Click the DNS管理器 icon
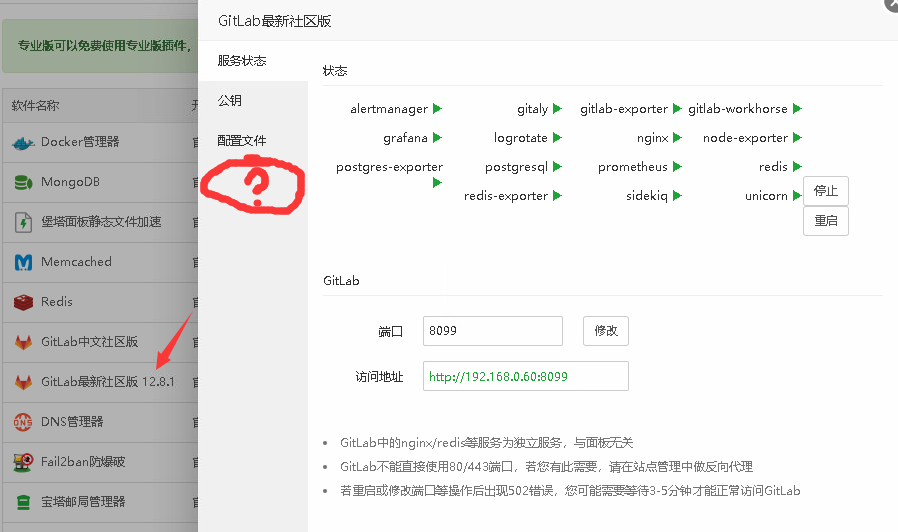 (x=23, y=422)
